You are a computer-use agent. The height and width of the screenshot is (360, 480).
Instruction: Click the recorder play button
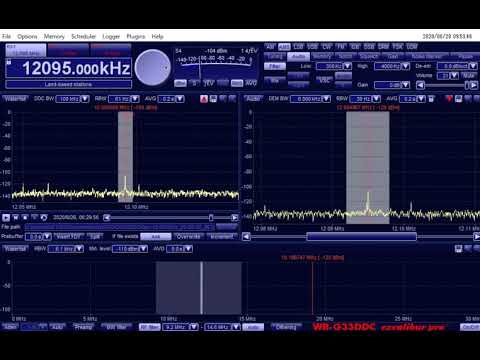(x=6, y=218)
